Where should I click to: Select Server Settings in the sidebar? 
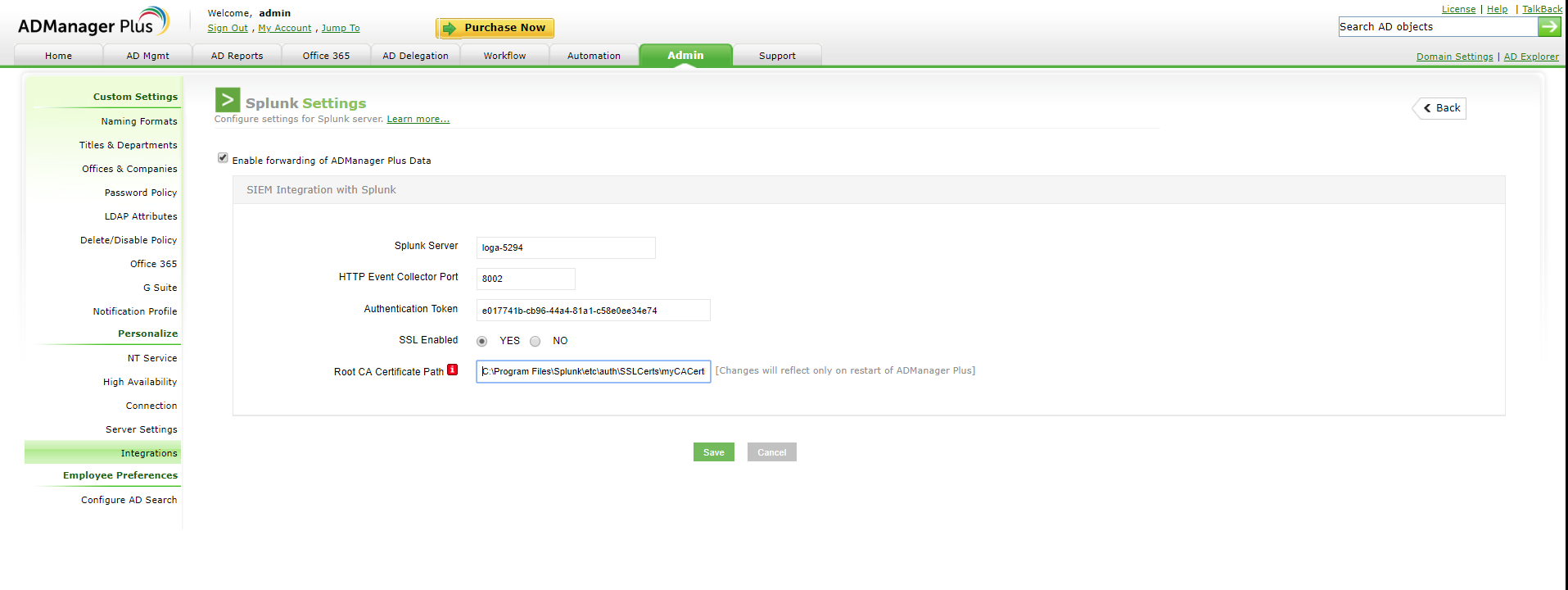pos(141,429)
